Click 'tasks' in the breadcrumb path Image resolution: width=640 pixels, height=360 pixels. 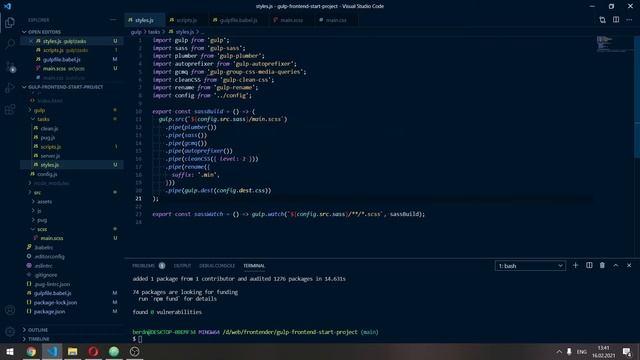[x=153, y=32]
